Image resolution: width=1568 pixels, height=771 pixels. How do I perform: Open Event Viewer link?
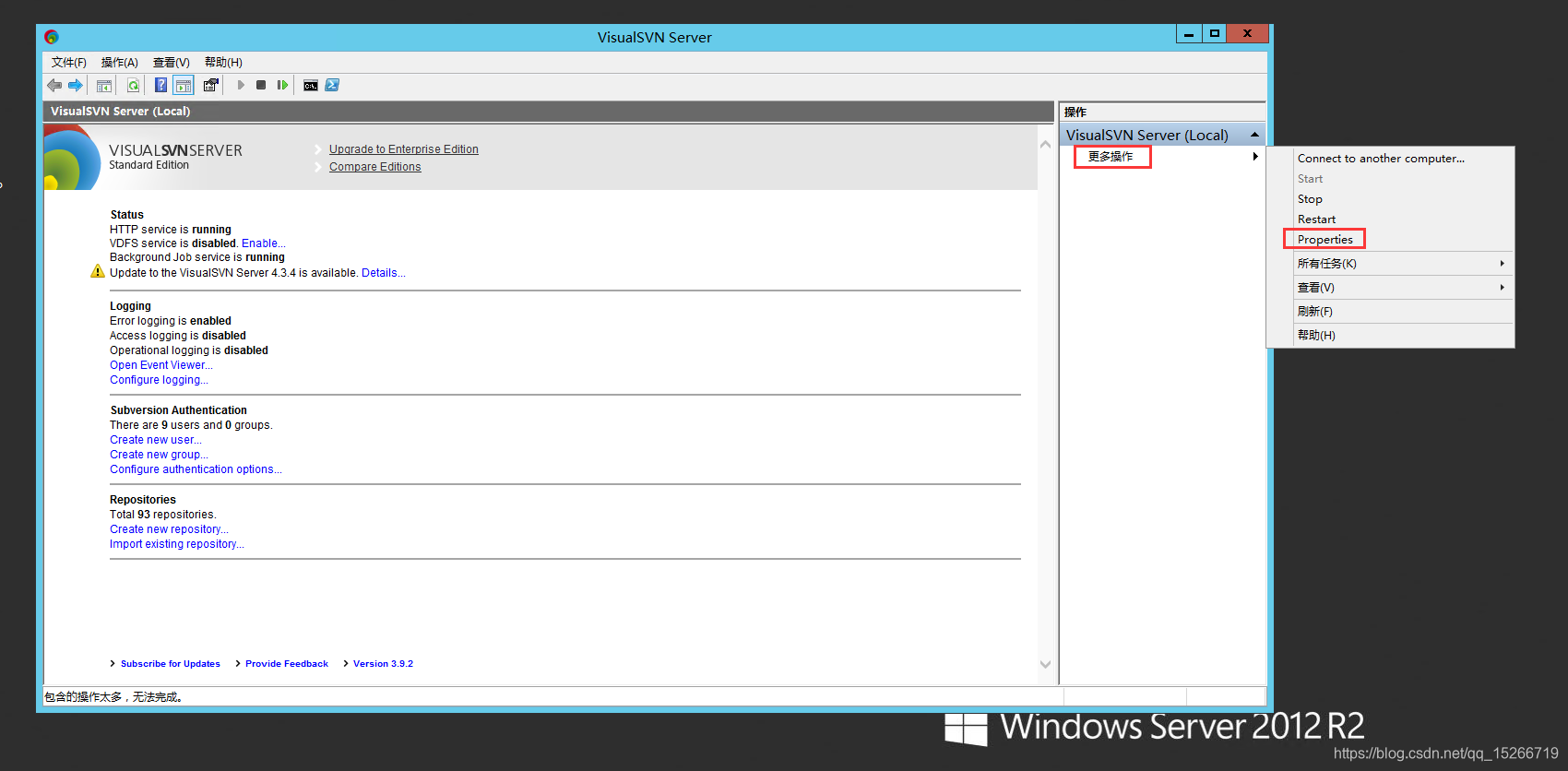point(161,365)
